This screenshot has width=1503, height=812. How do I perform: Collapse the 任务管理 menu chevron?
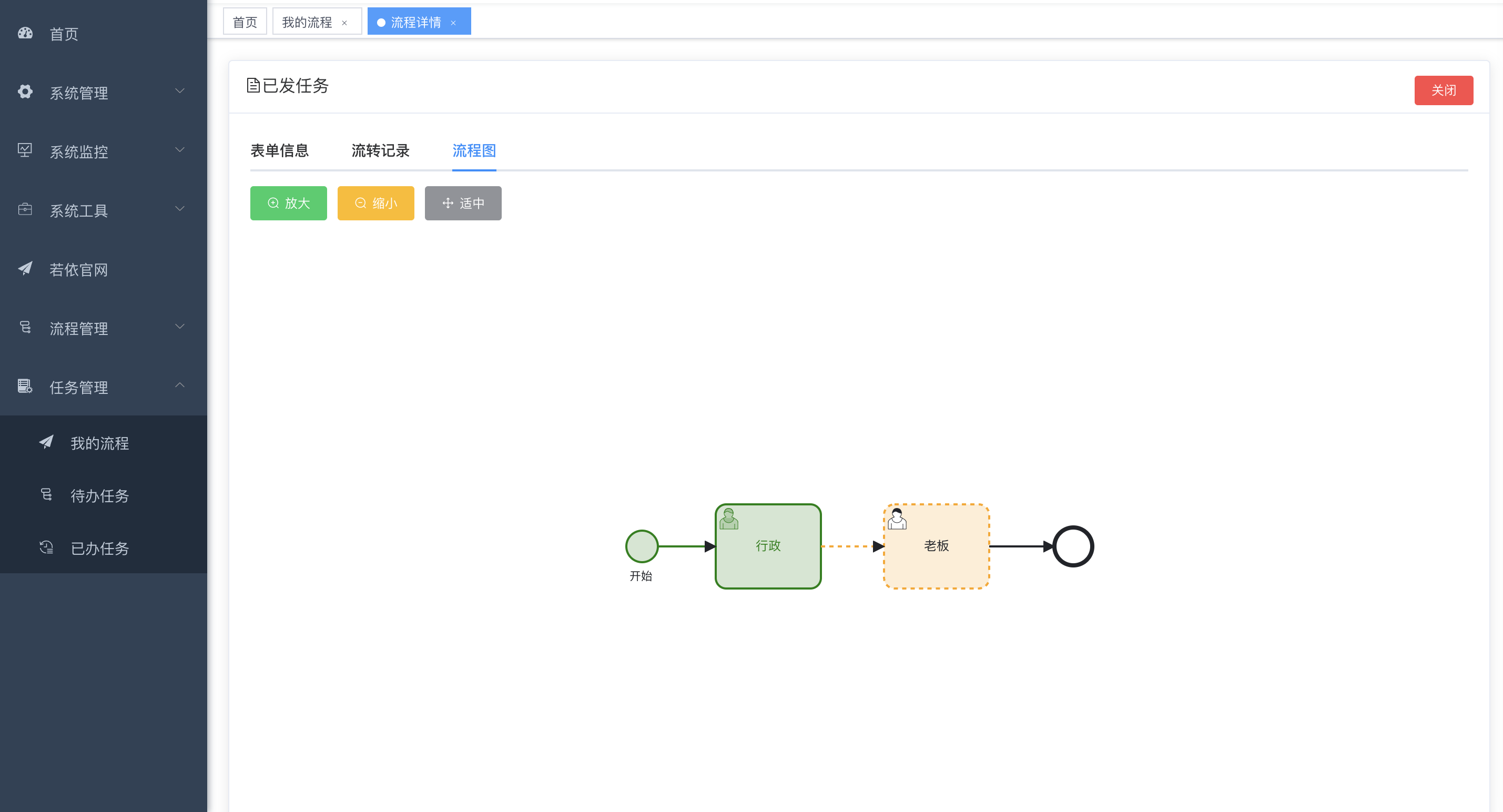[x=180, y=385]
